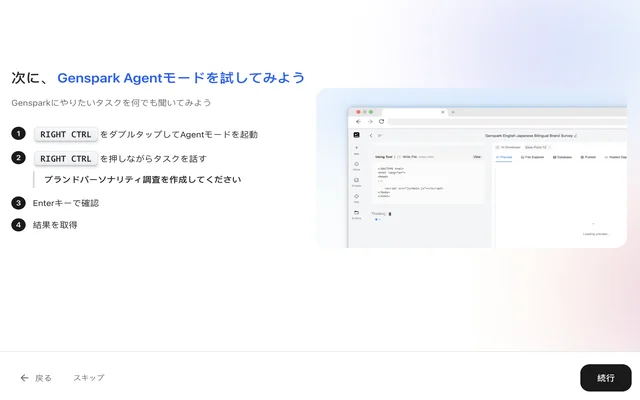The height and width of the screenshot is (400, 640).
Task: Click the AI Developer label in preview
Action: coord(508,147)
